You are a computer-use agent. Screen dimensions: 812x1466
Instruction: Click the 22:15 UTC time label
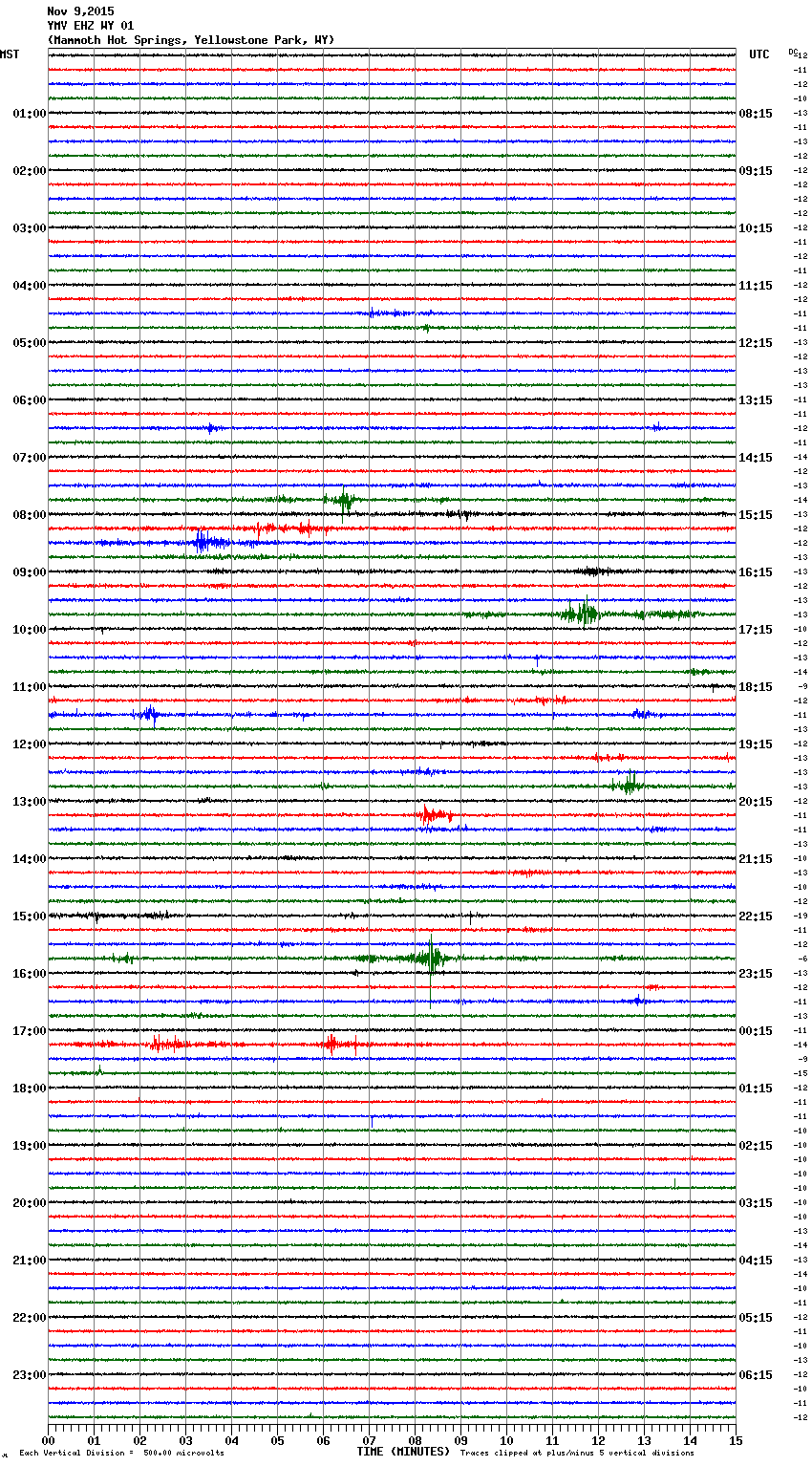click(756, 916)
